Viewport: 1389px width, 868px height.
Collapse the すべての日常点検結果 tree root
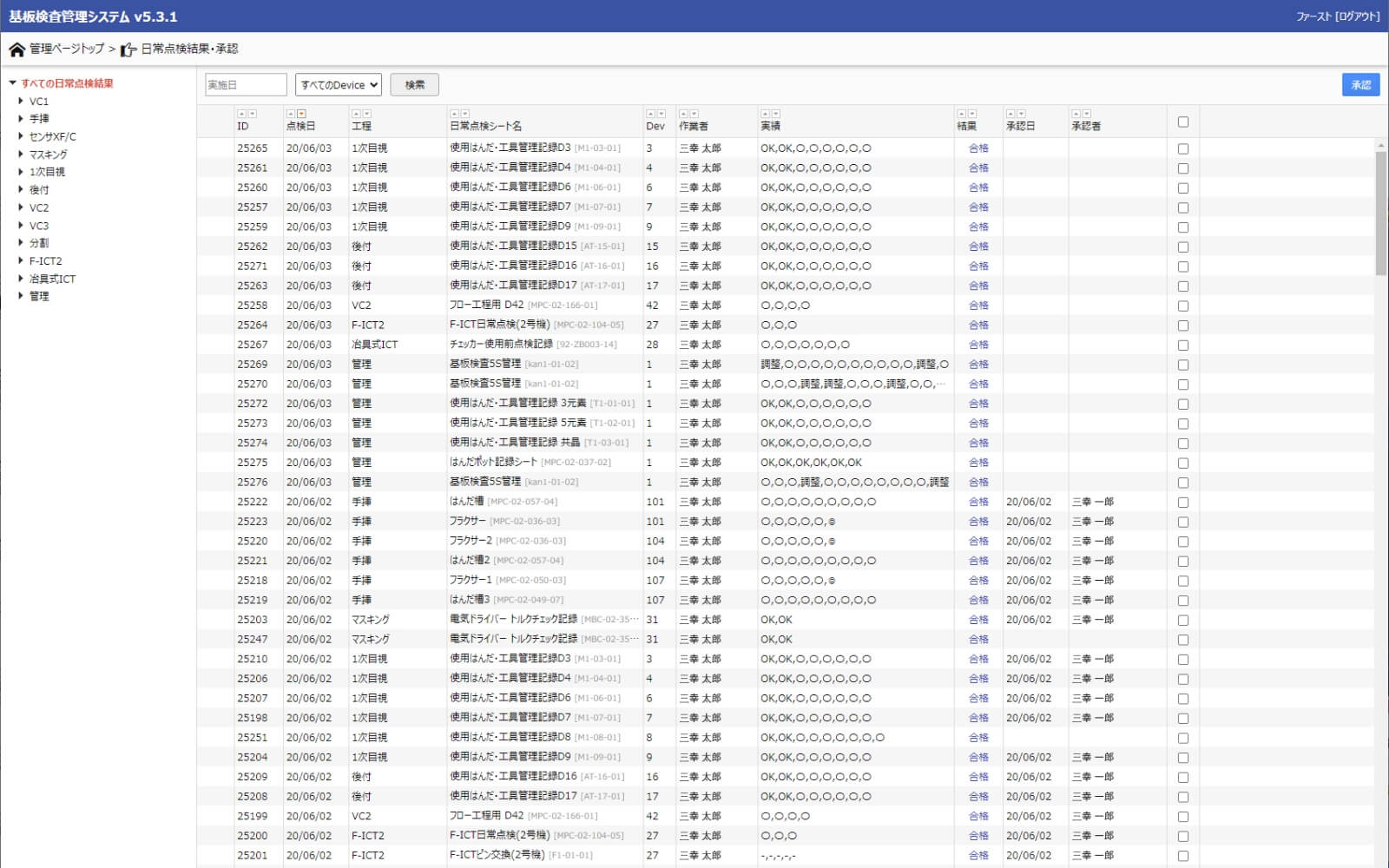pyautogui.click(x=13, y=83)
